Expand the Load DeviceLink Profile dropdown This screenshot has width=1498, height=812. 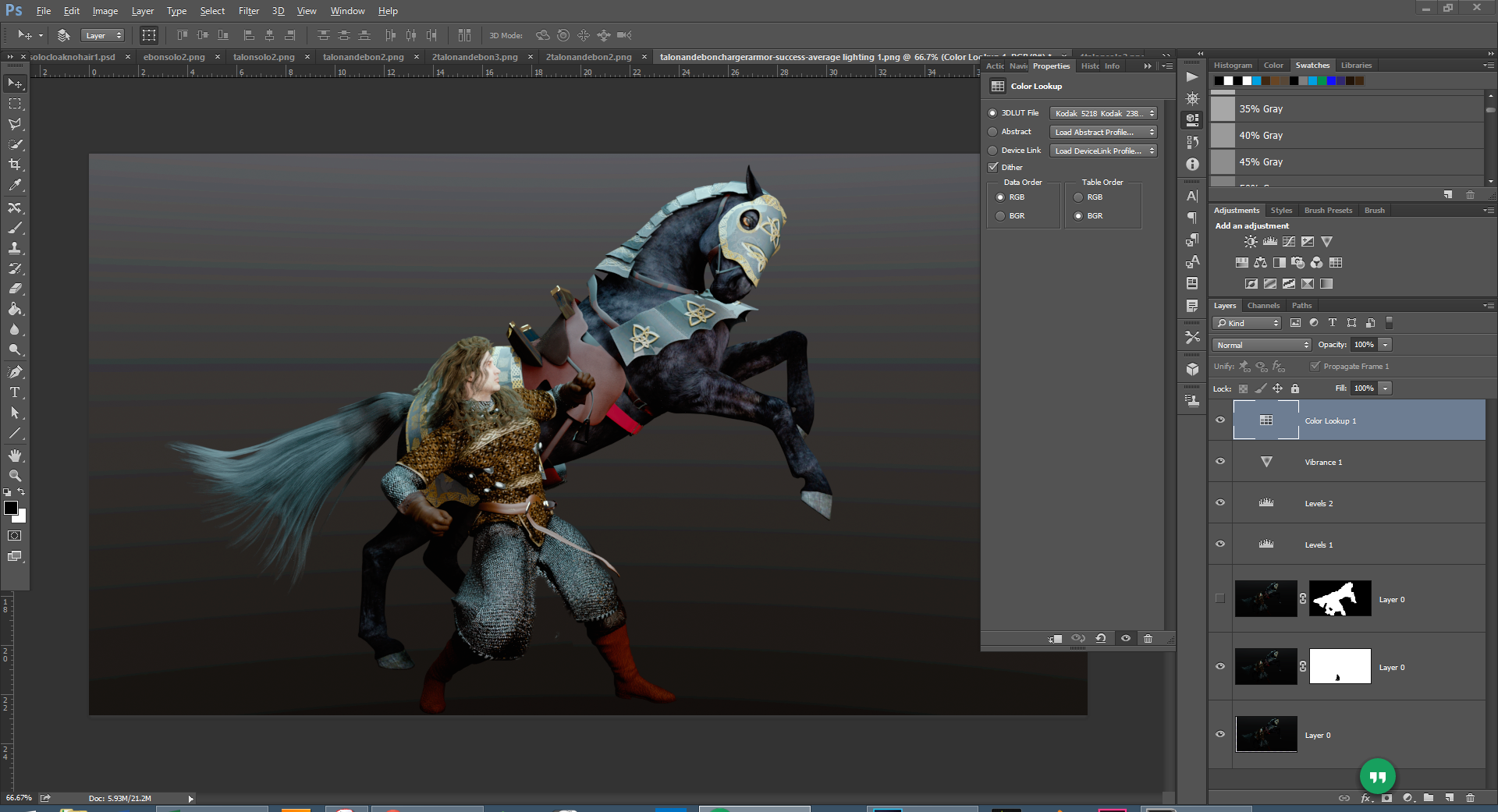1102,151
